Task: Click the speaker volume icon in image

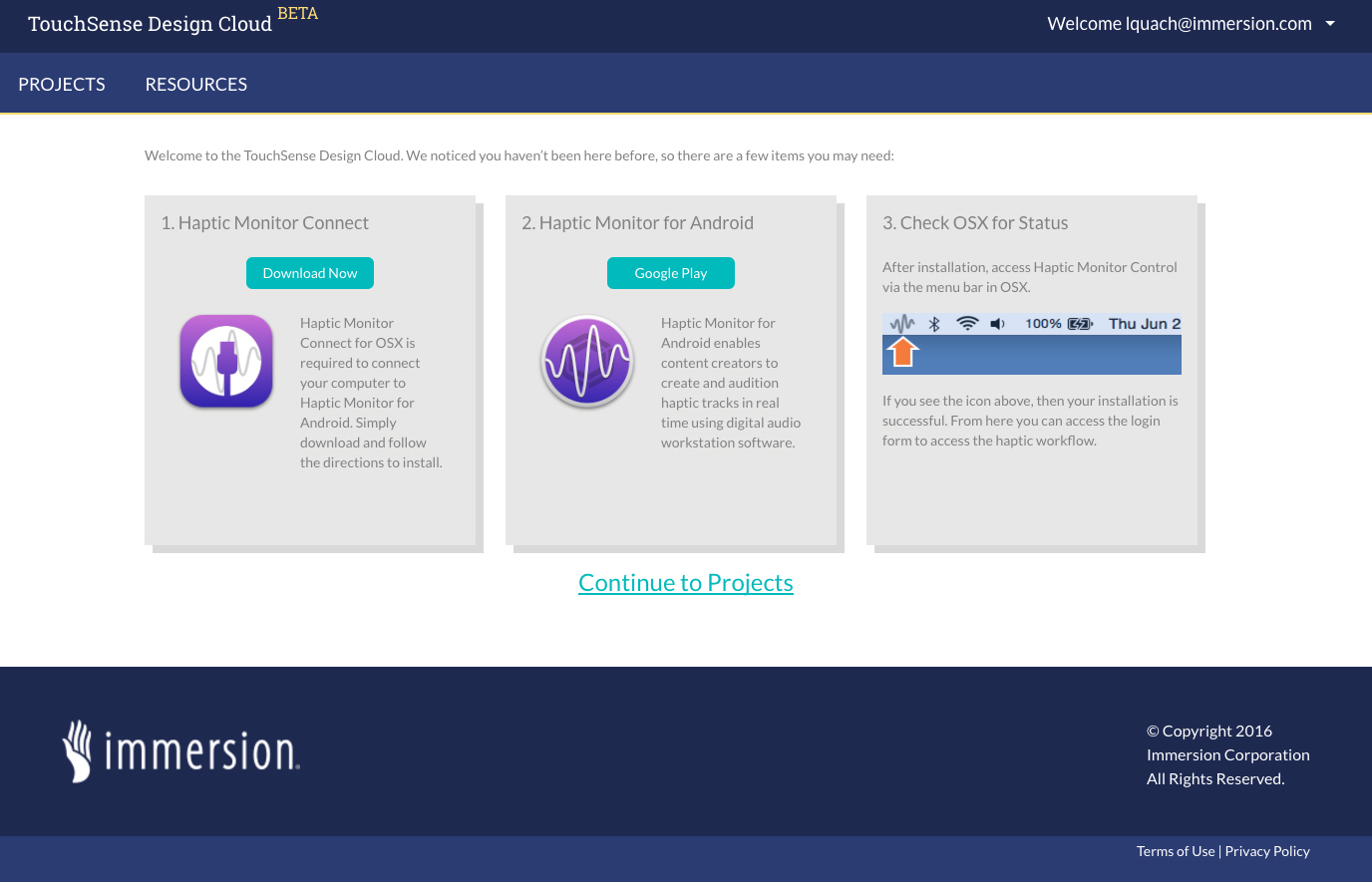Action: (997, 324)
